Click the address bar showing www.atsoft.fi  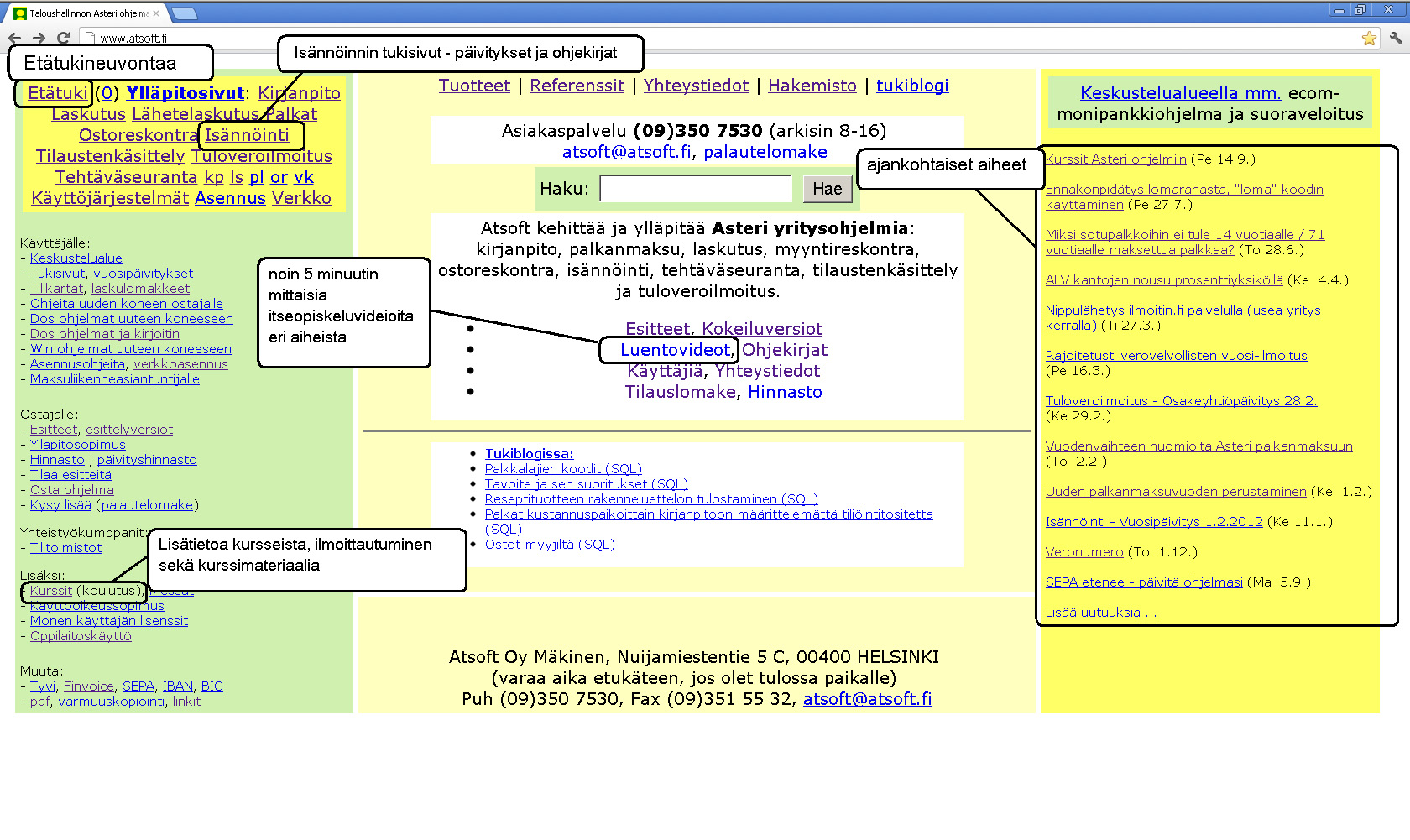tap(722, 38)
